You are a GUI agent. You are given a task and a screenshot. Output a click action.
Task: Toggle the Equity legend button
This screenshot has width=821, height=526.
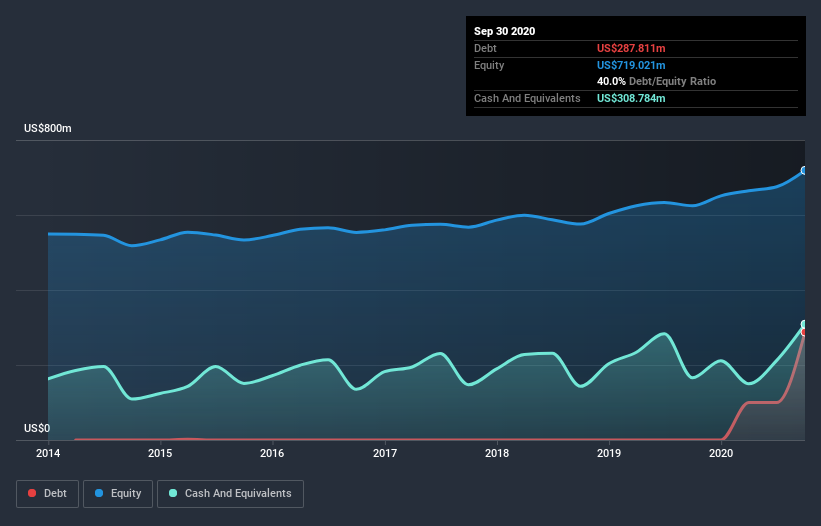point(118,494)
